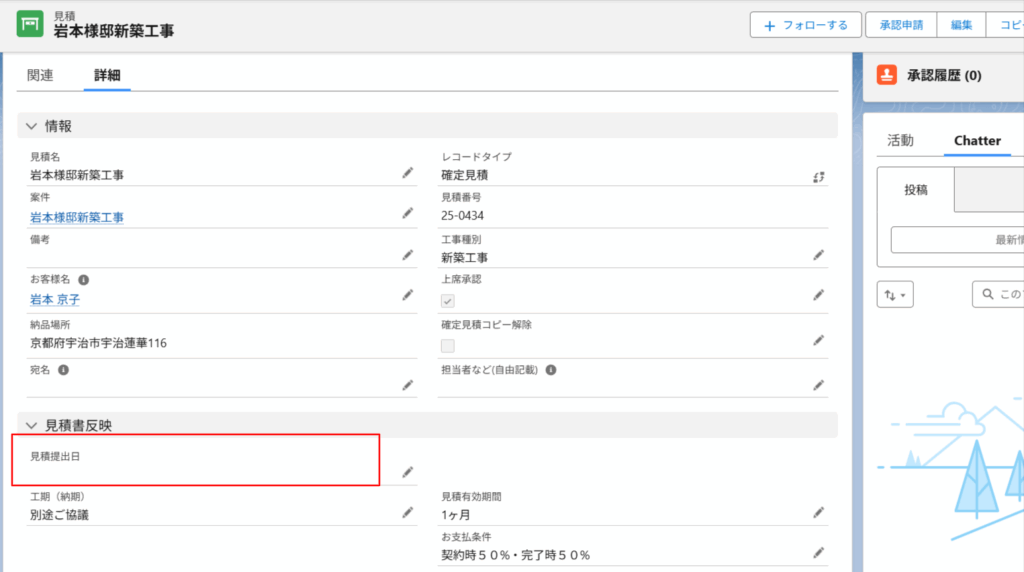Open the 岩本 京子 customer link
This screenshot has height=572, width=1024.
[x=56, y=297]
